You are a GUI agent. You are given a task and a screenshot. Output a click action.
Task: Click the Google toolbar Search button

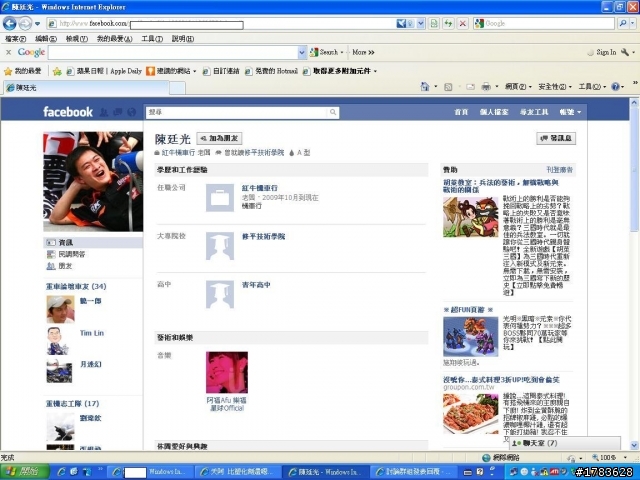(324, 52)
